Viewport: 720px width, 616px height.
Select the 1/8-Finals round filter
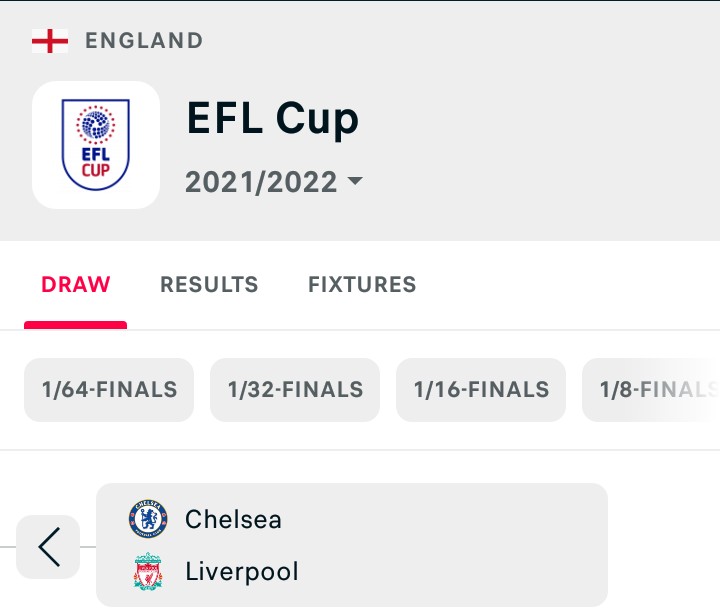[651, 390]
